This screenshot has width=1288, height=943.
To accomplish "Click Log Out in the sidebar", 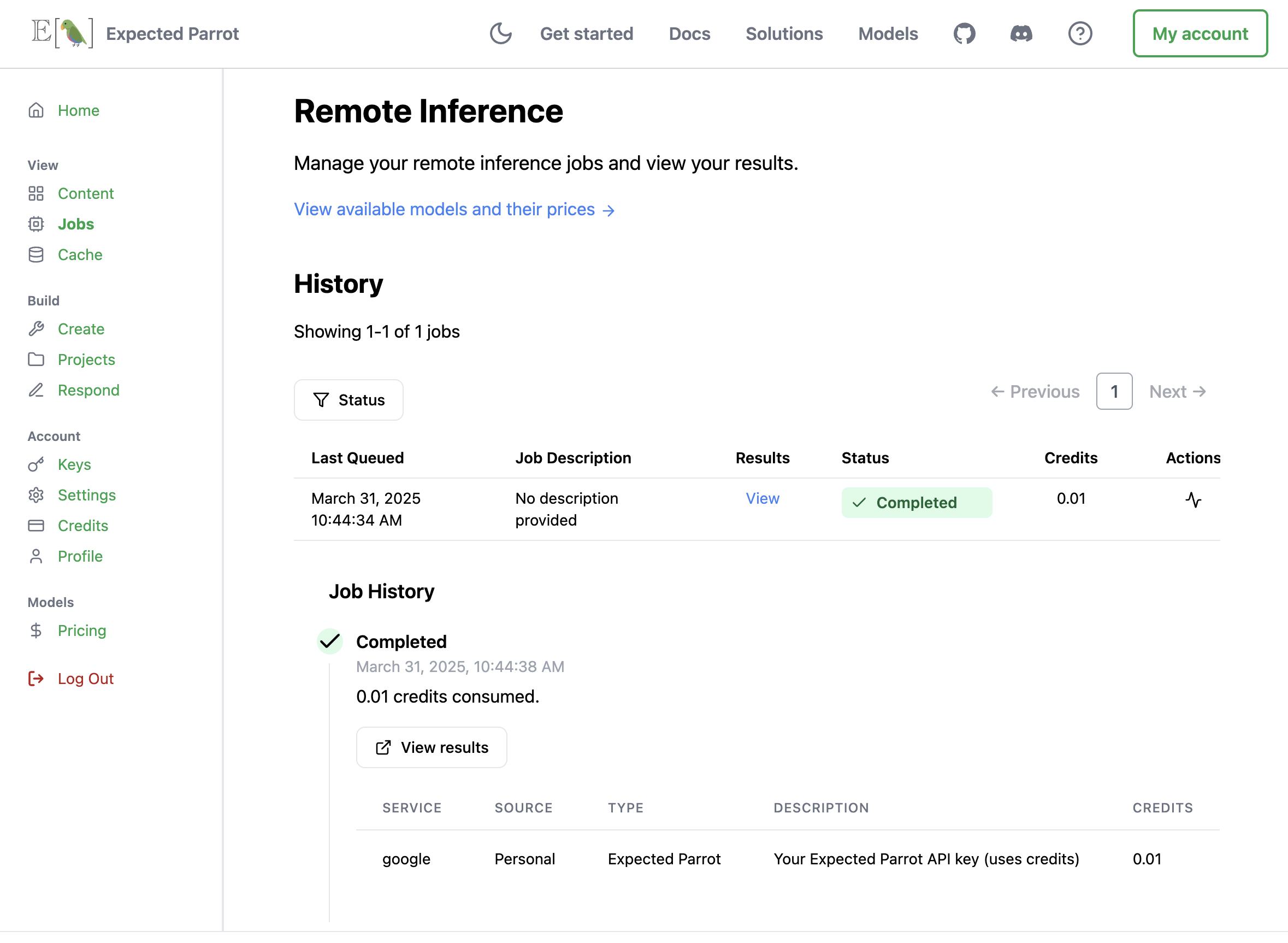I will coord(85,679).
